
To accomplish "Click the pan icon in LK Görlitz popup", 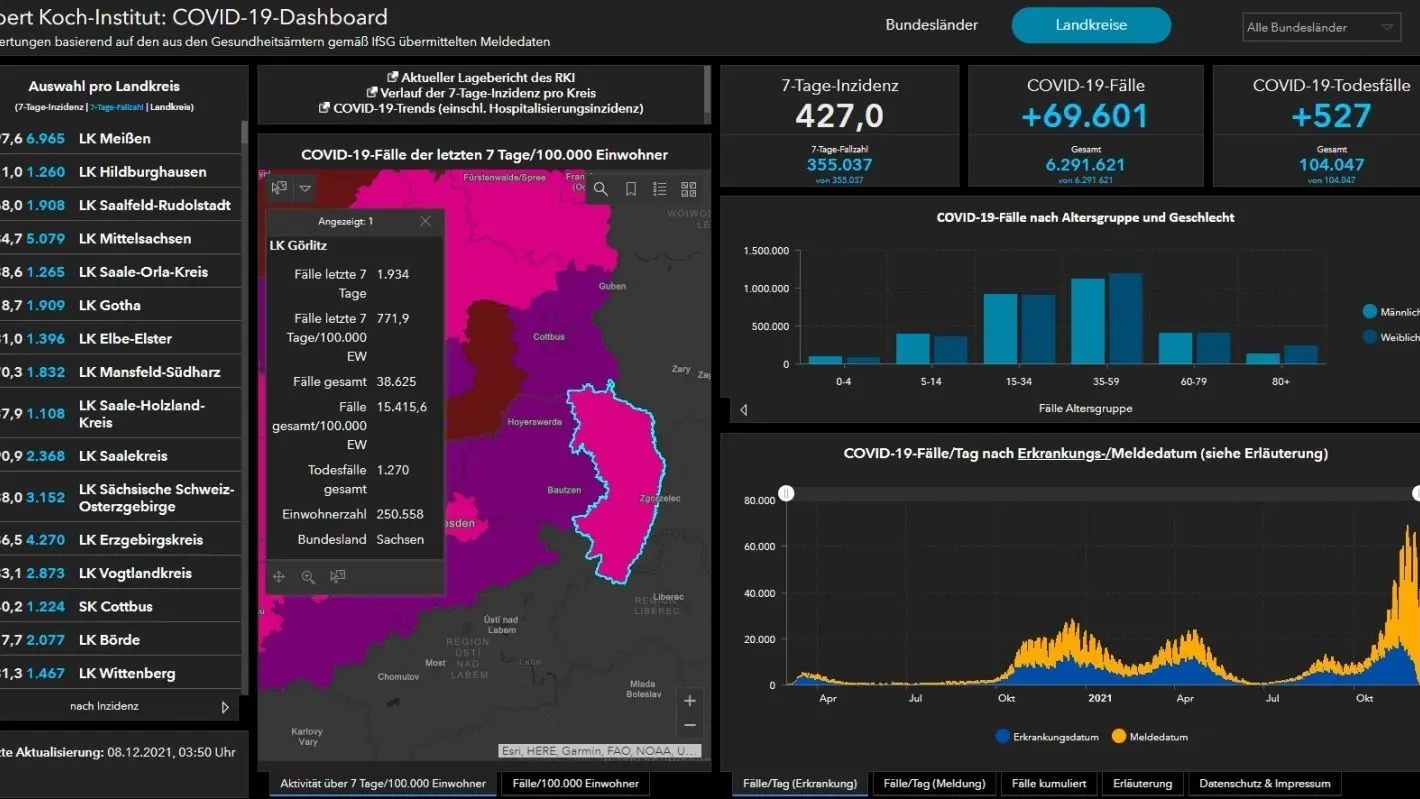I will tap(279, 577).
